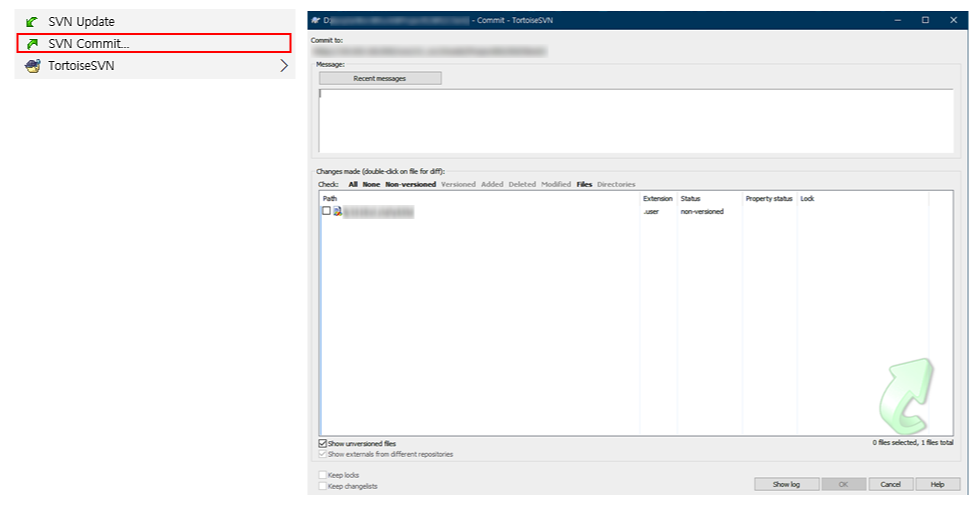Sort by Lock column header

coord(862,199)
